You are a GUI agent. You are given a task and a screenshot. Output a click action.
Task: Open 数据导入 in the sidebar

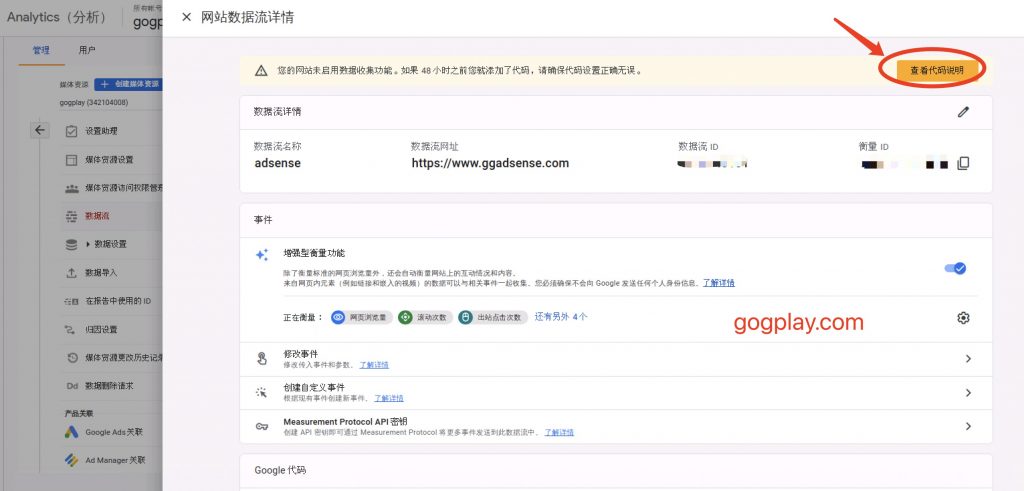coord(101,273)
